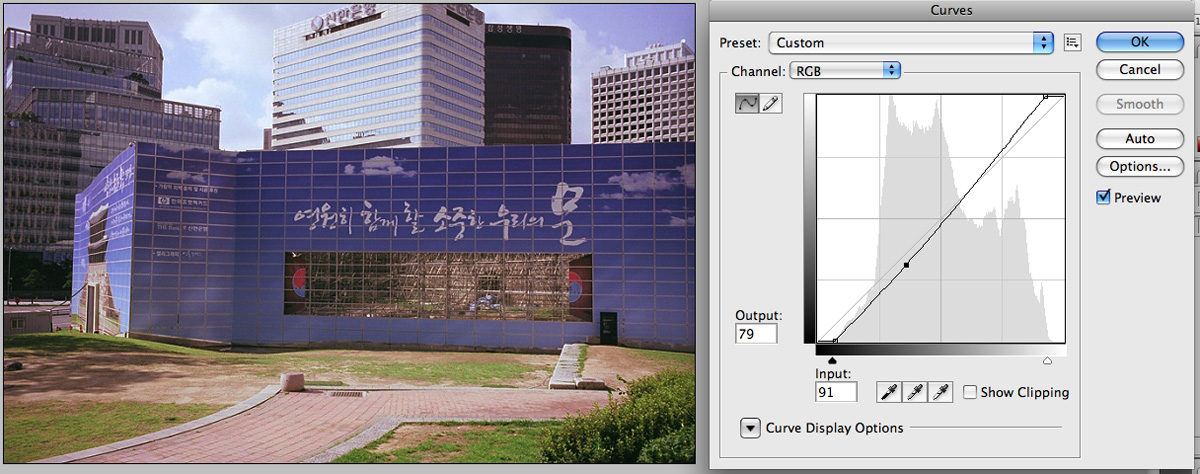
Task: Enable the Show Clipping checkbox
Action: pyautogui.click(x=970, y=393)
